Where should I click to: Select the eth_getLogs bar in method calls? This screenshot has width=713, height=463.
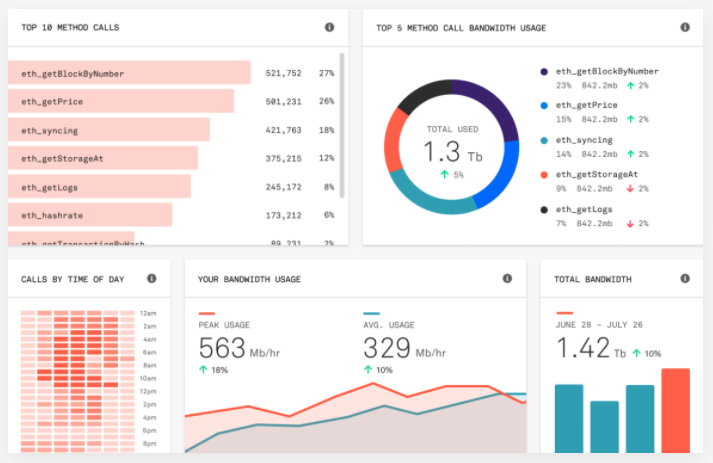click(99, 186)
